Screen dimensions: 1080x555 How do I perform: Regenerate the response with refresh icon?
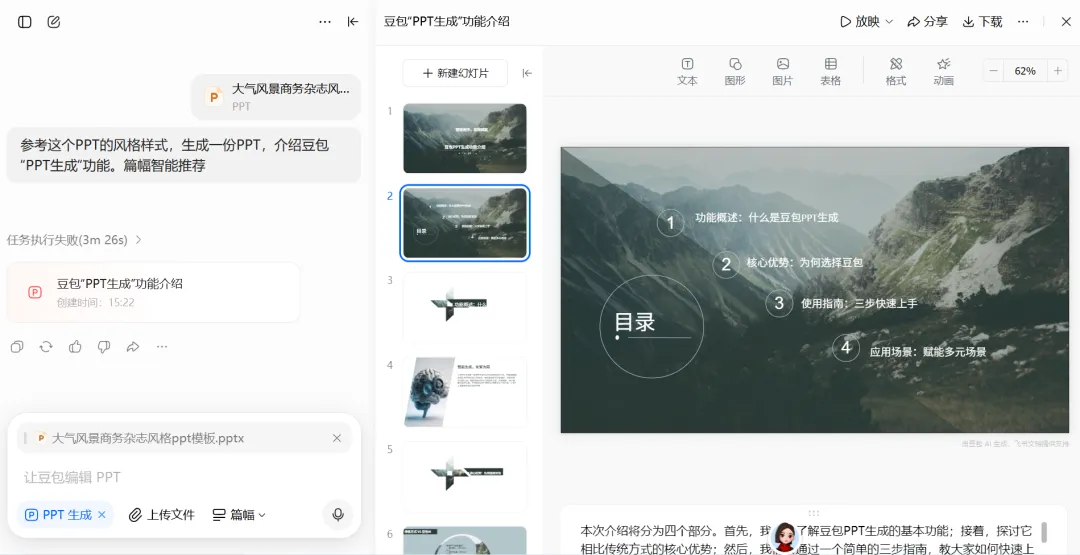click(x=46, y=346)
